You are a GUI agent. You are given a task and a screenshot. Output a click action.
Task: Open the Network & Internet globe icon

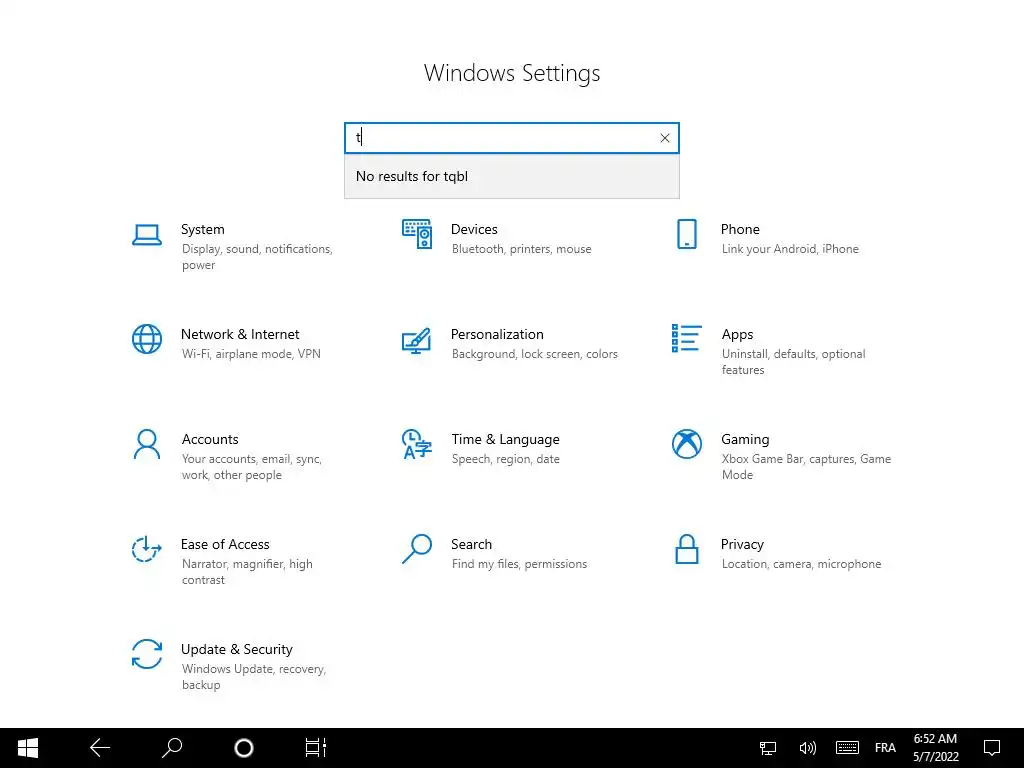tap(147, 339)
